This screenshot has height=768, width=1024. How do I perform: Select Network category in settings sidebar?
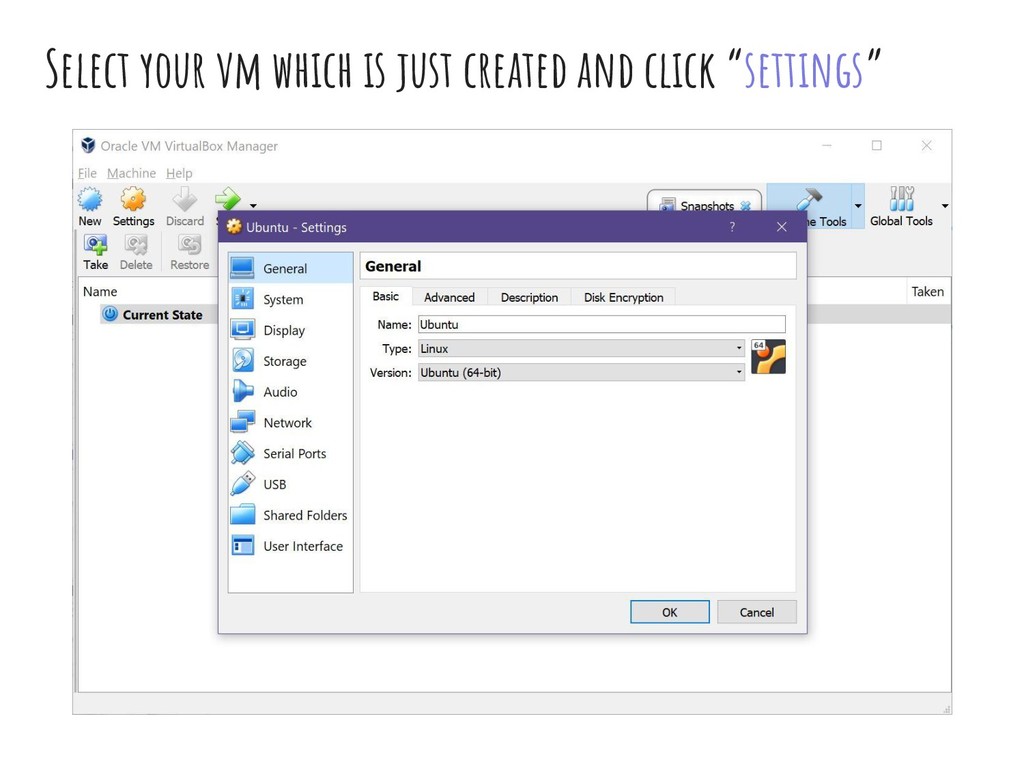[291, 423]
